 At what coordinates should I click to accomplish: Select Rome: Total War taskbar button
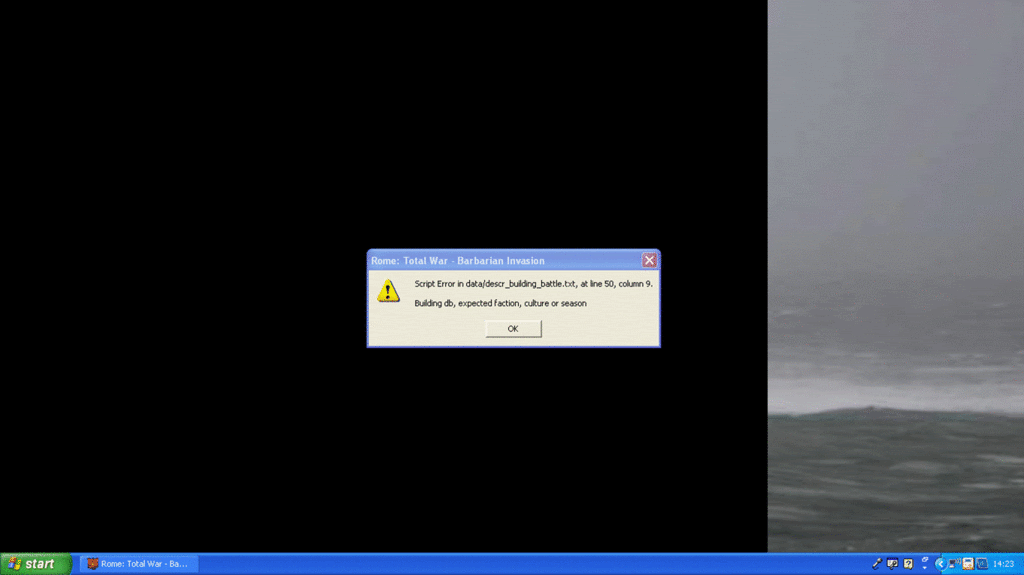[x=139, y=564]
